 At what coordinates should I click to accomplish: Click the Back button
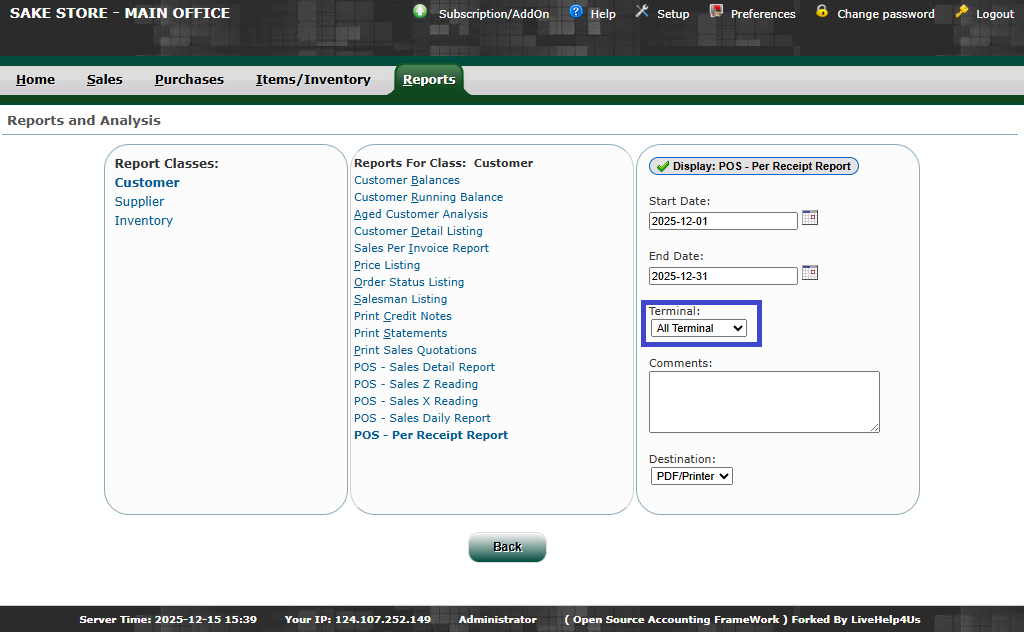(507, 547)
